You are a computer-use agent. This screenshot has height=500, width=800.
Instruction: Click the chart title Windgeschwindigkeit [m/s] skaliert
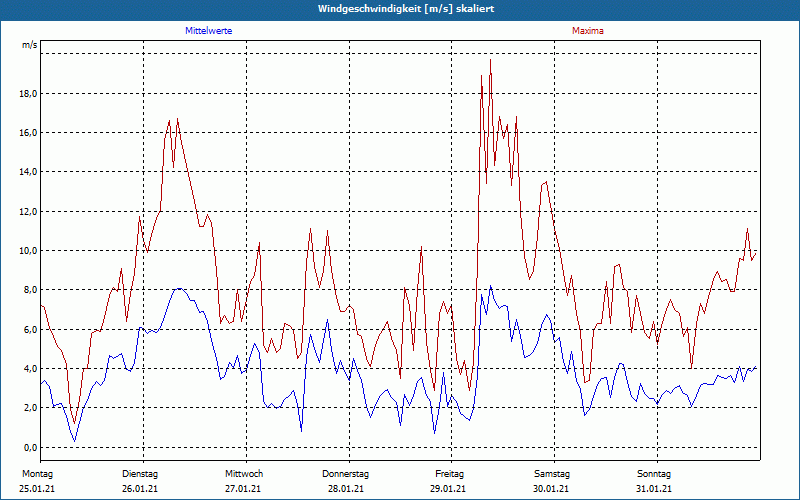406,9
